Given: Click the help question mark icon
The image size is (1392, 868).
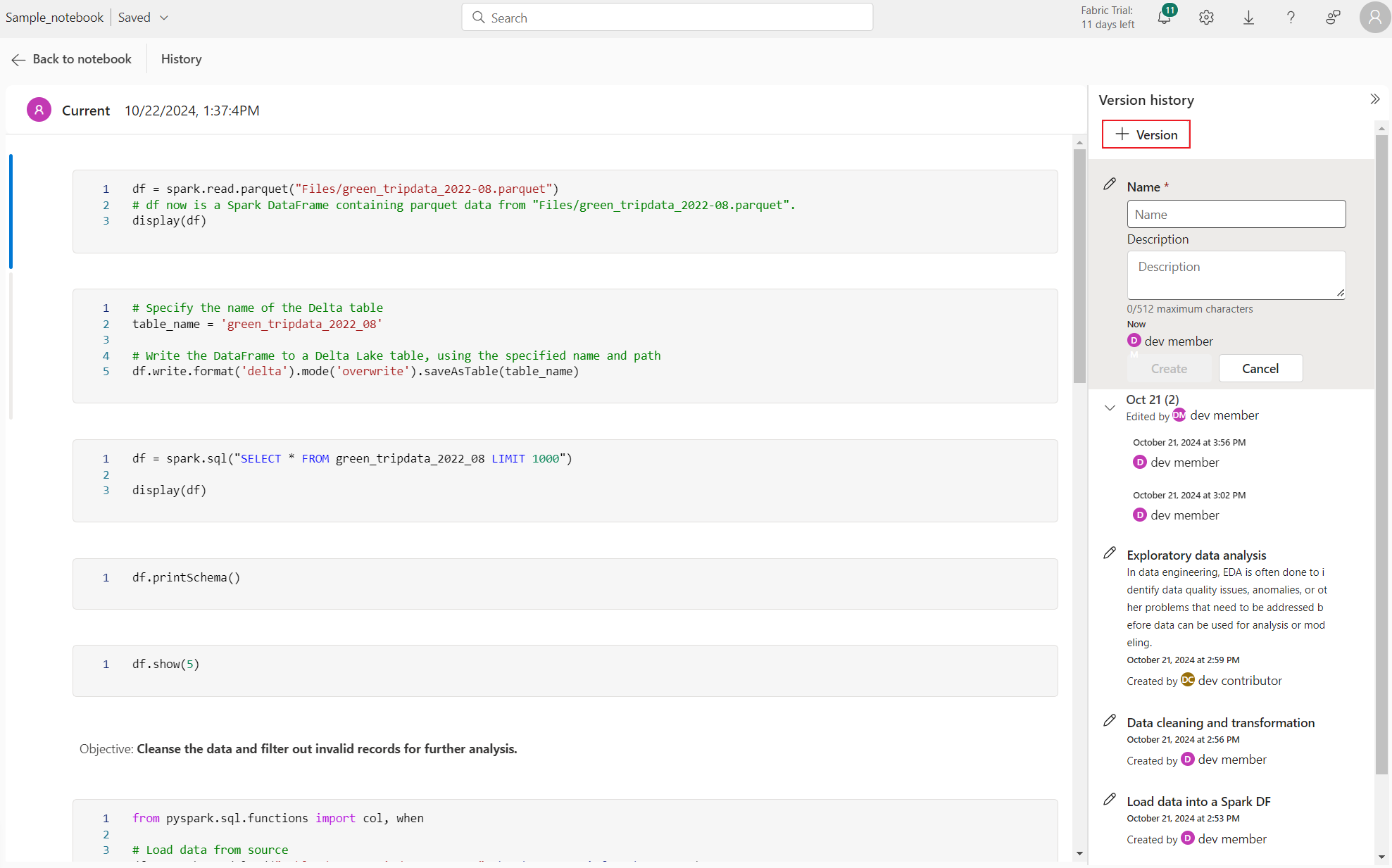Looking at the screenshot, I should [x=1292, y=18].
